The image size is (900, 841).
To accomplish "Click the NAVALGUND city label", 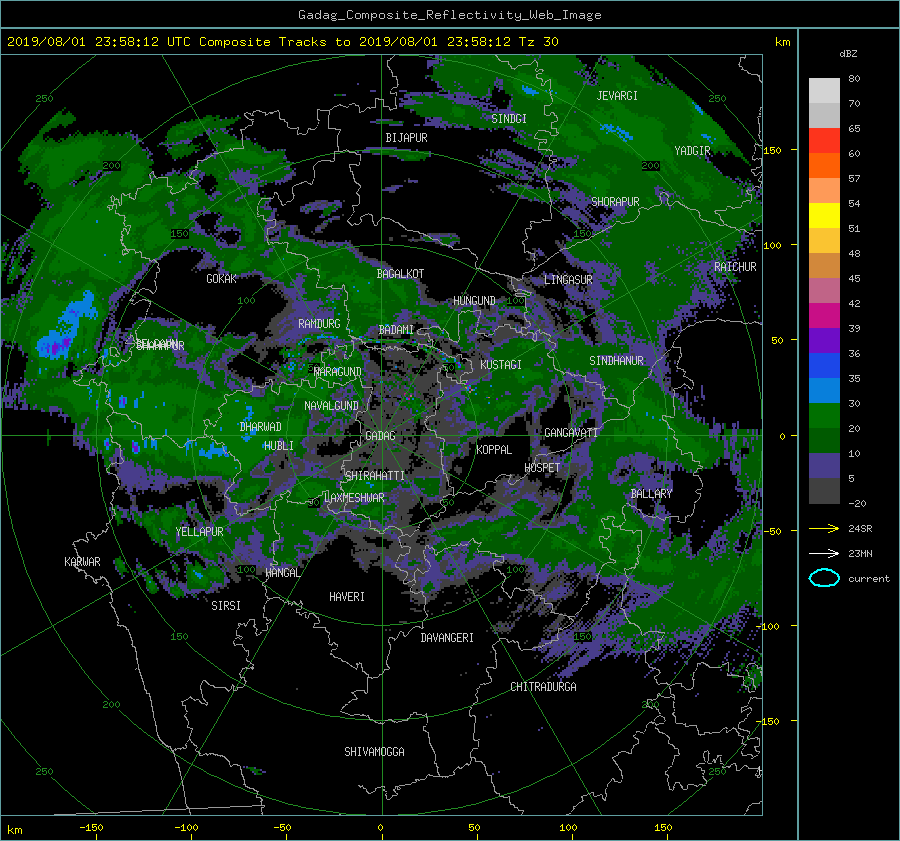I will tap(331, 406).
